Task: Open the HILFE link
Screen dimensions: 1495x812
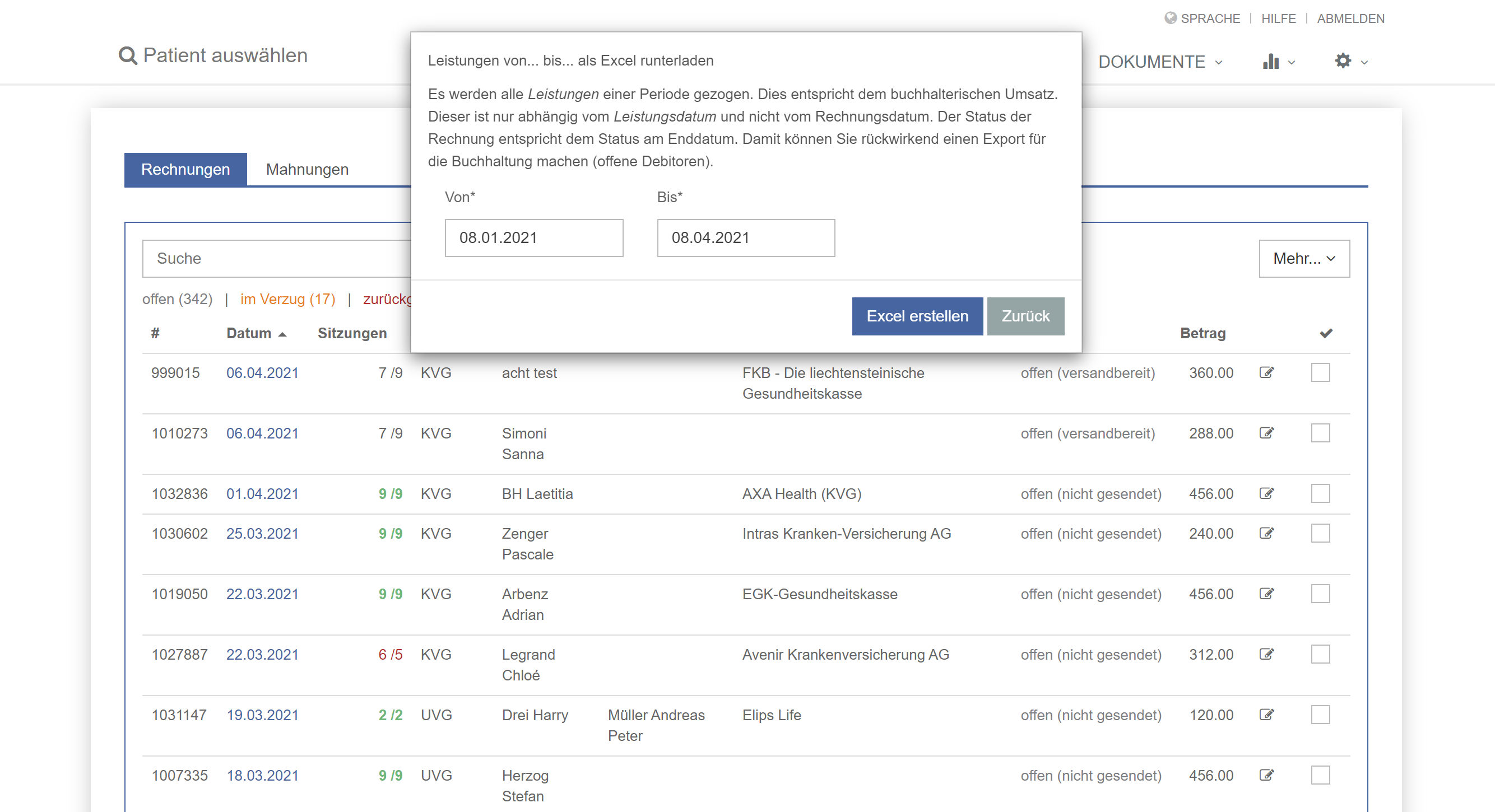Action: pos(1278,18)
